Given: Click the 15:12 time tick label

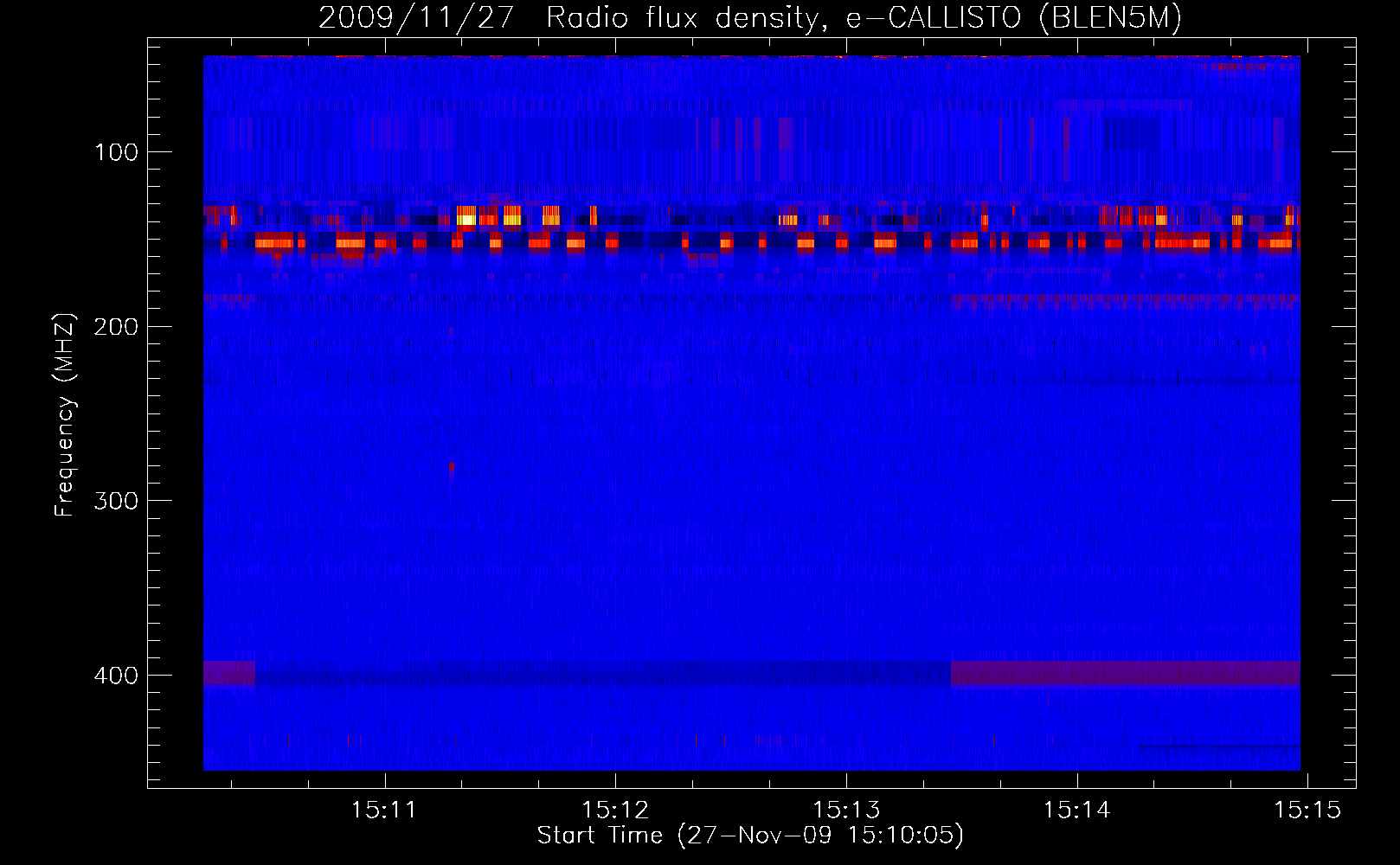Looking at the screenshot, I should [x=615, y=810].
